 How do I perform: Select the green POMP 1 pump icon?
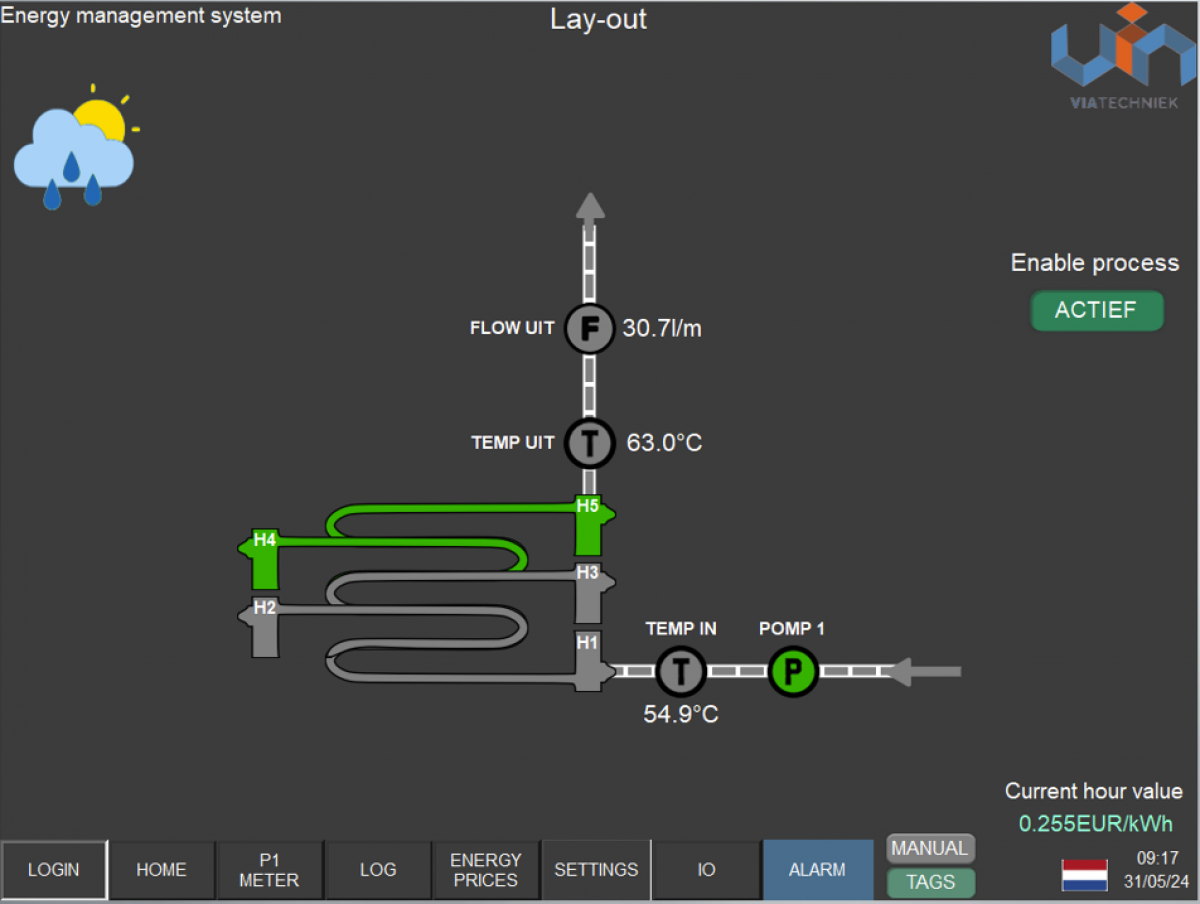click(794, 670)
